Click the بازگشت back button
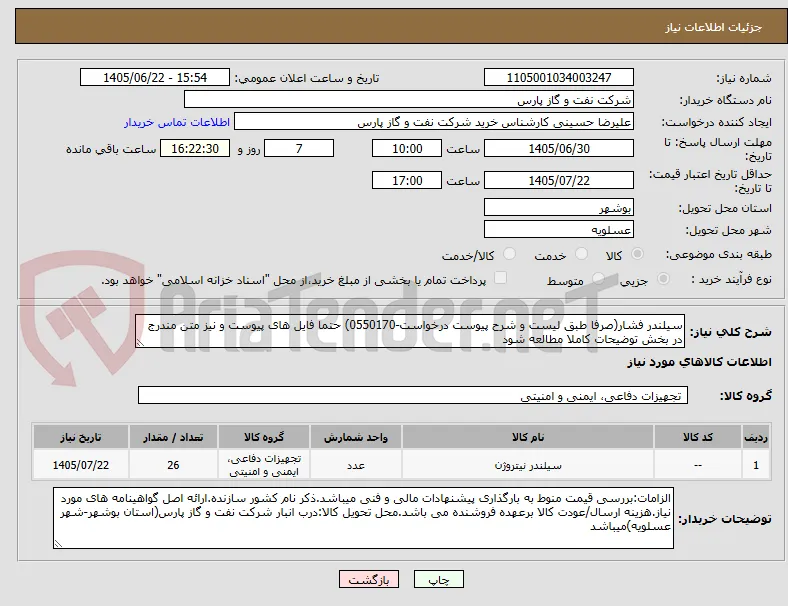 pos(369,579)
